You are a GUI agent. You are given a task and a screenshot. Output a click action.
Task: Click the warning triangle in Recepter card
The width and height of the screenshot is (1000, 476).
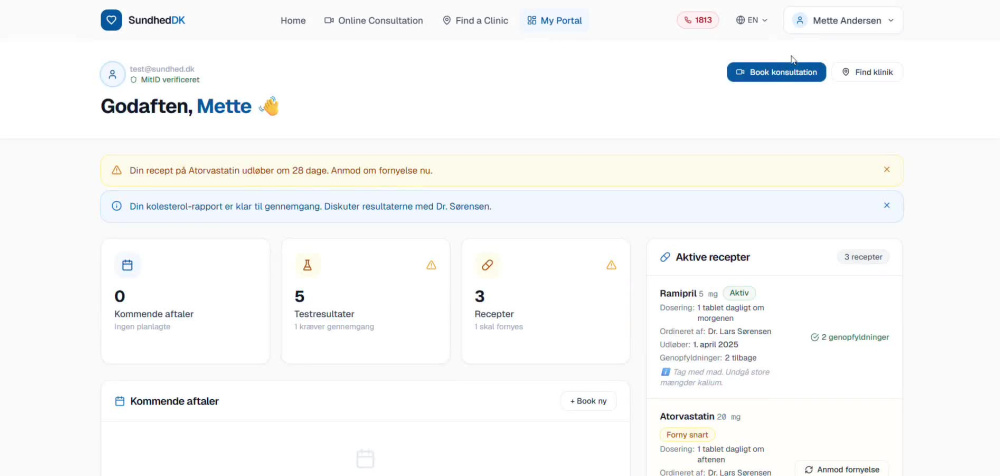pos(611,265)
